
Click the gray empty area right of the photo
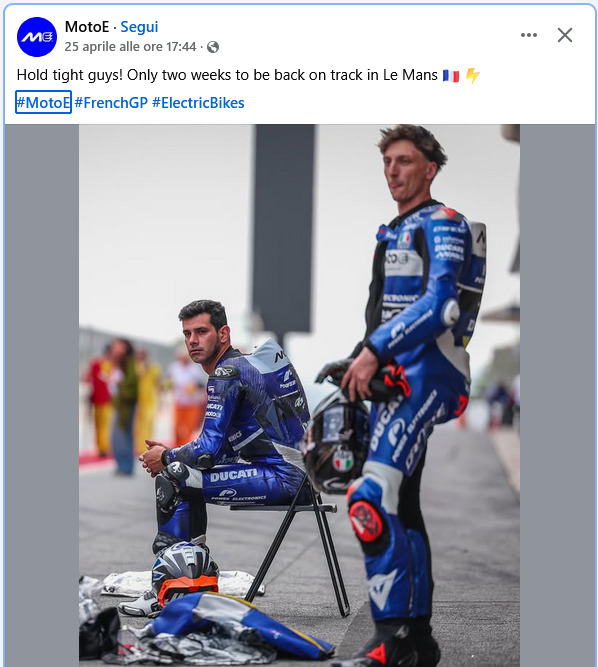(x=557, y=396)
